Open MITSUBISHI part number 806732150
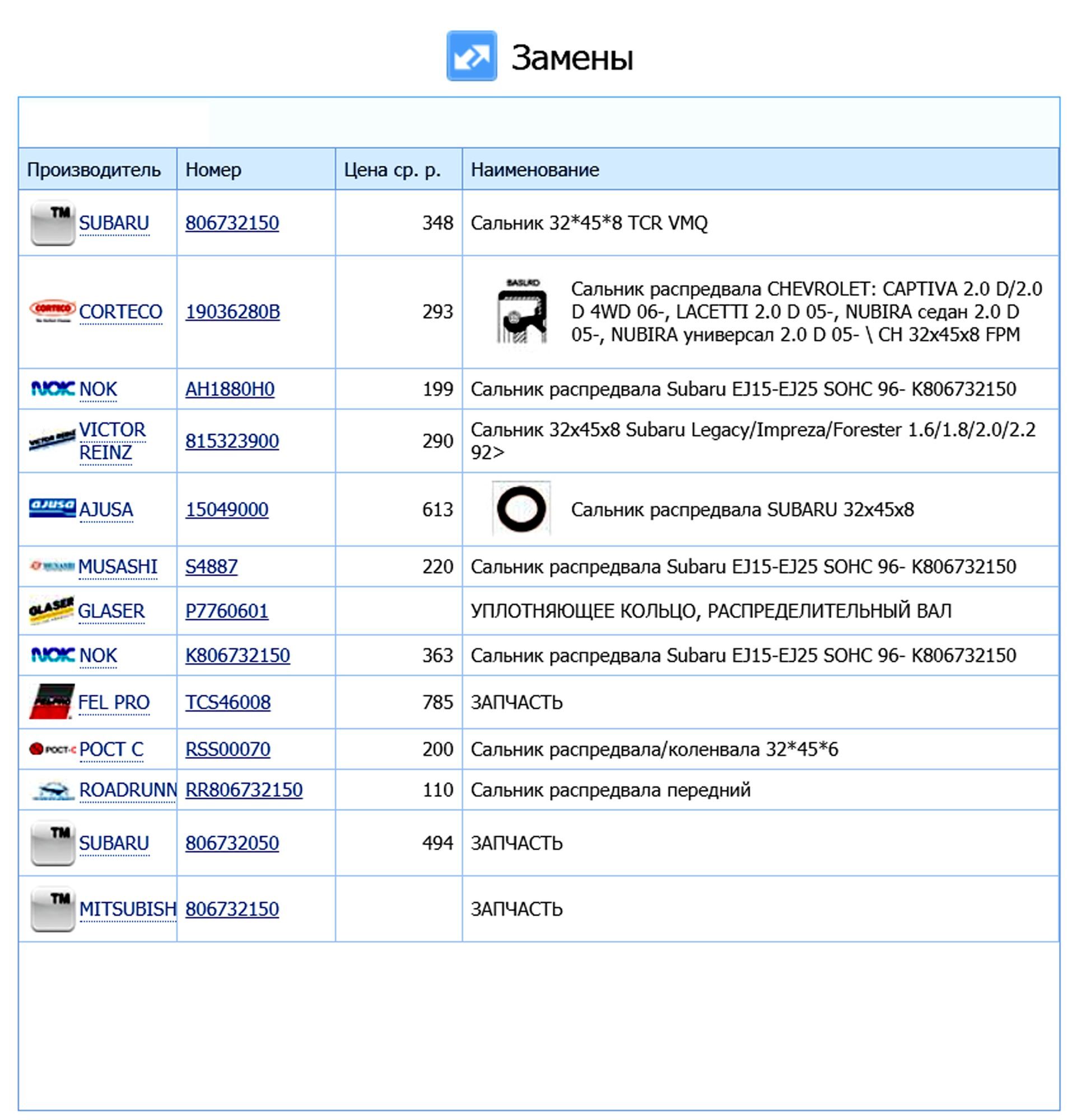This screenshot has height=1120, width=1067. [x=232, y=909]
